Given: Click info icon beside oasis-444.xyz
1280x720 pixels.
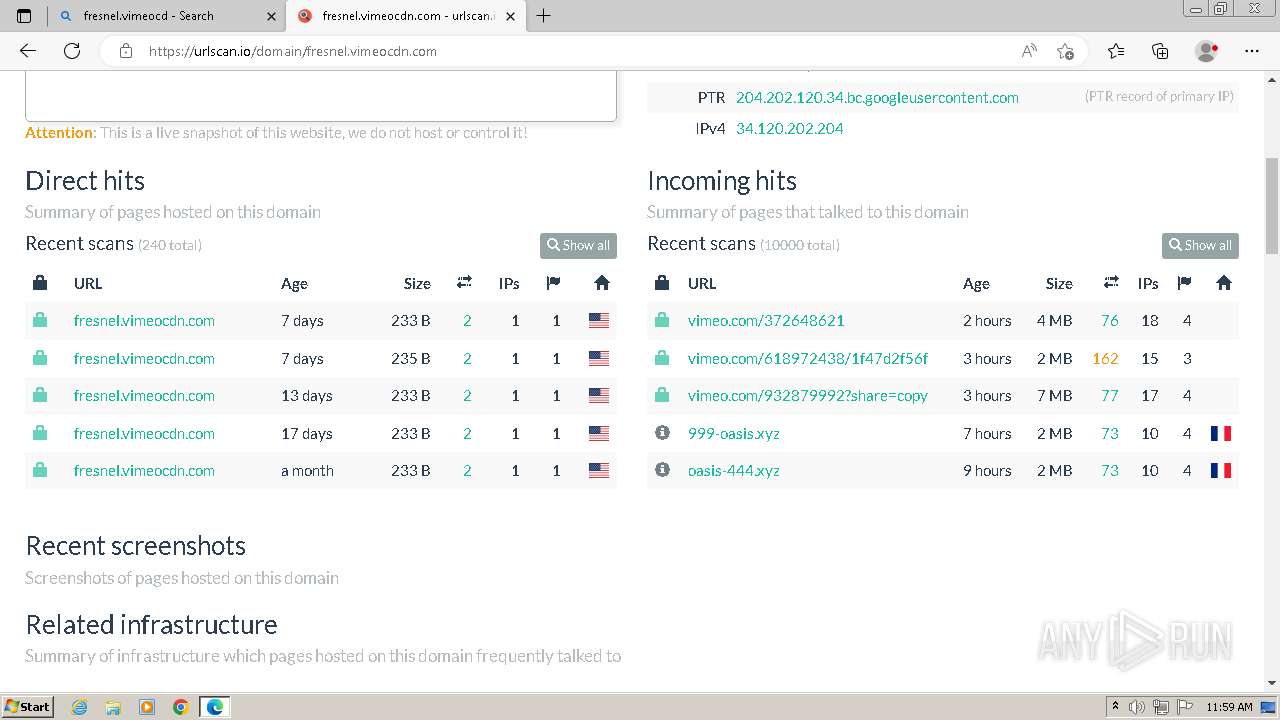Looking at the screenshot, I should [662, 470].
